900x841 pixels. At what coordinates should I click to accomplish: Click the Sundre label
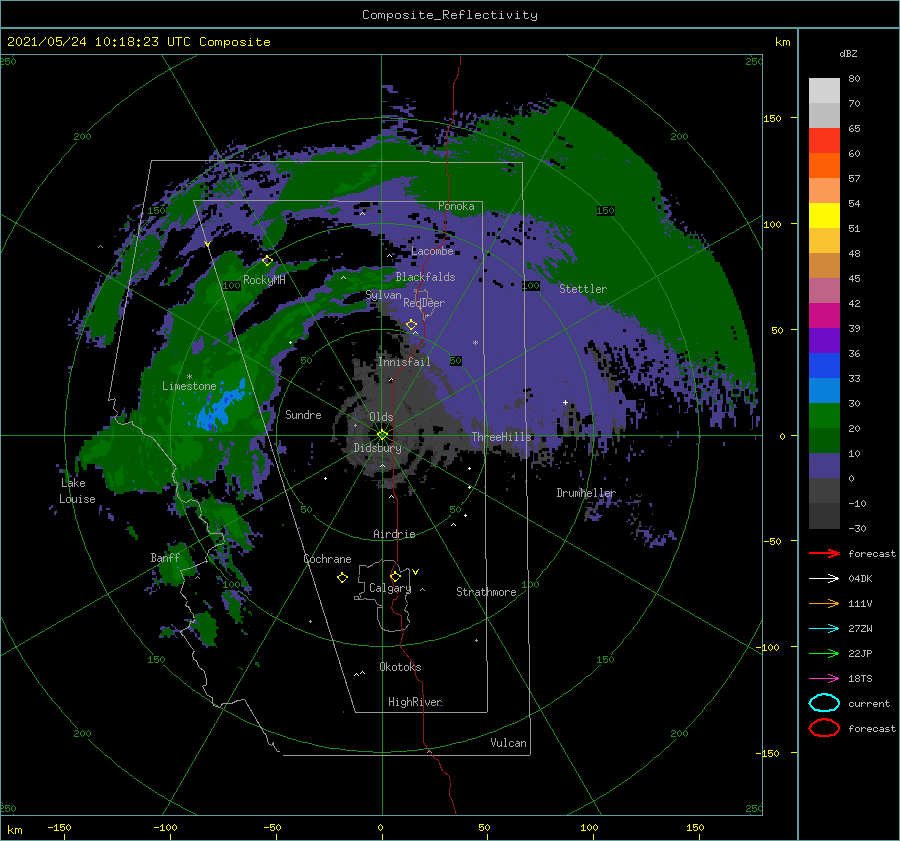coord(303,414)
